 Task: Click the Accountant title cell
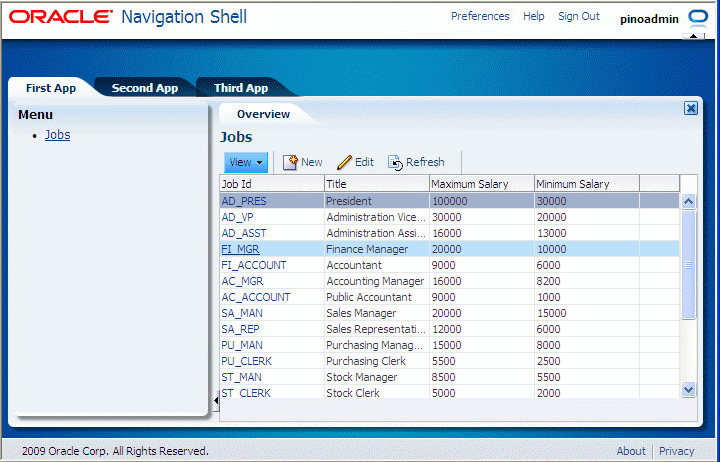click(377, 265)
